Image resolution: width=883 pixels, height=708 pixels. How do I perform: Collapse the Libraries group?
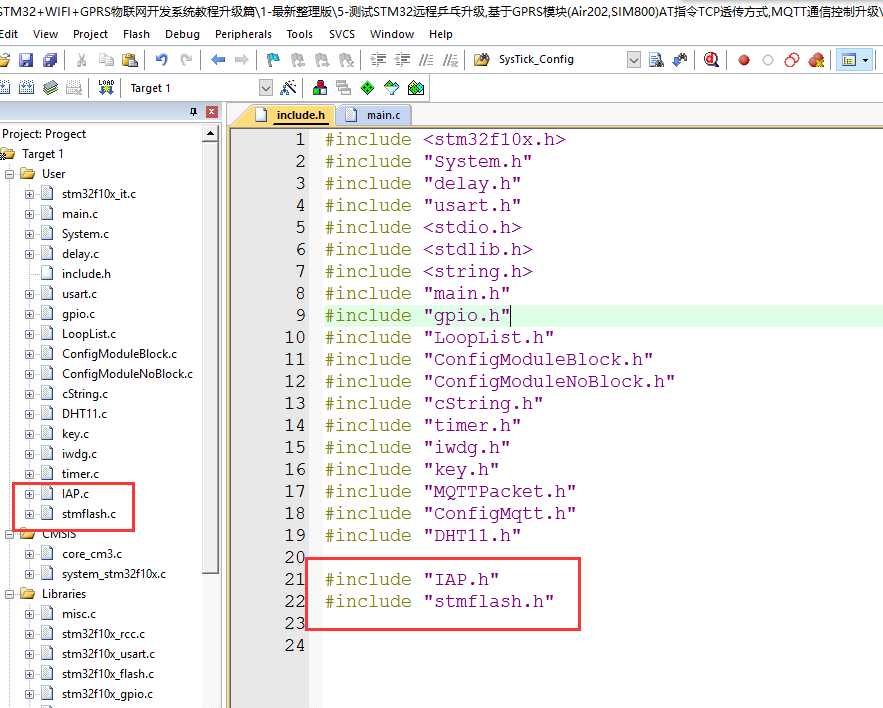(10, 594)
